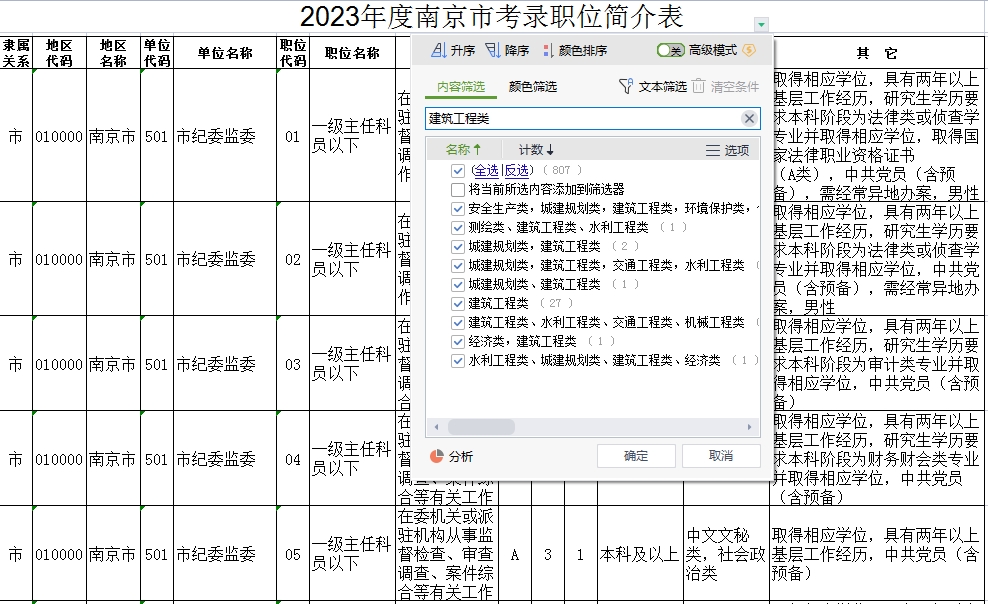Select 南京市 in the row with code 04
Screen dimensions: 988x604
coord(113,459)
